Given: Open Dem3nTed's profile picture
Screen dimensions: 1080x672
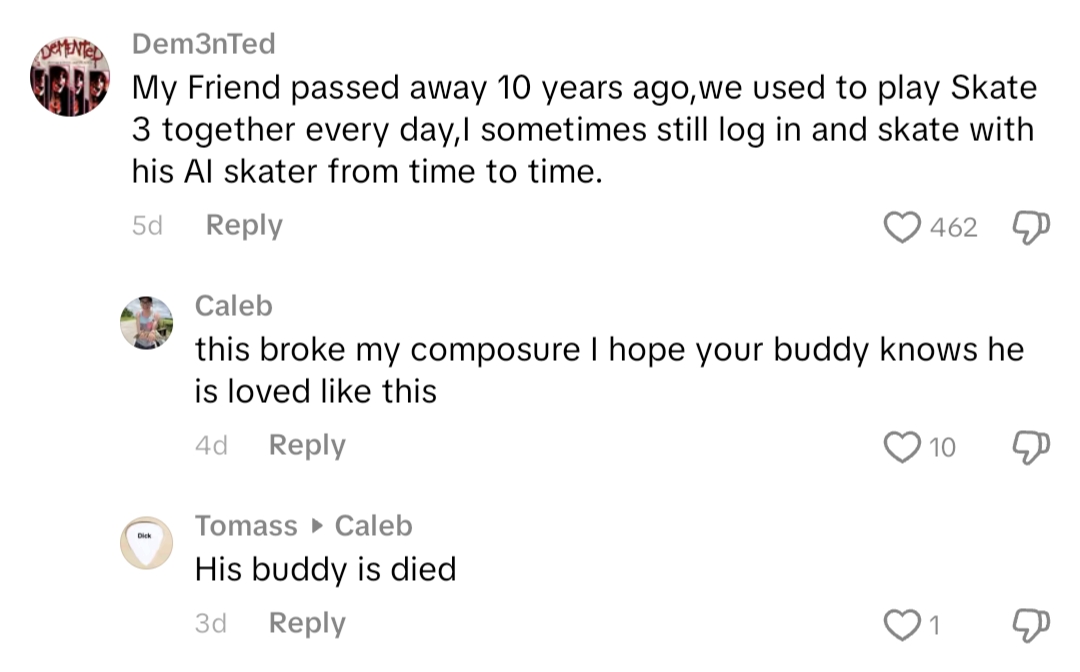Looking at the screenshot, I should [70, 79].
